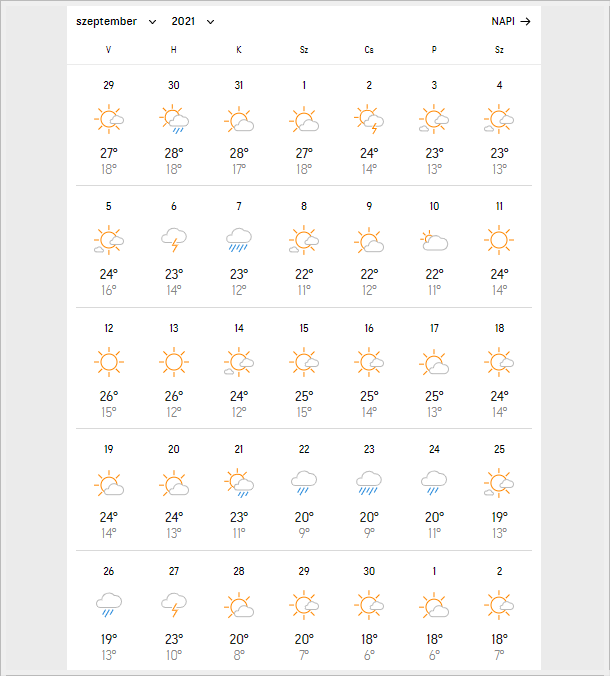Click the rain cloud icon on September 7
The width and height of the screenshot is (610, 676).
tap(239, 241)
